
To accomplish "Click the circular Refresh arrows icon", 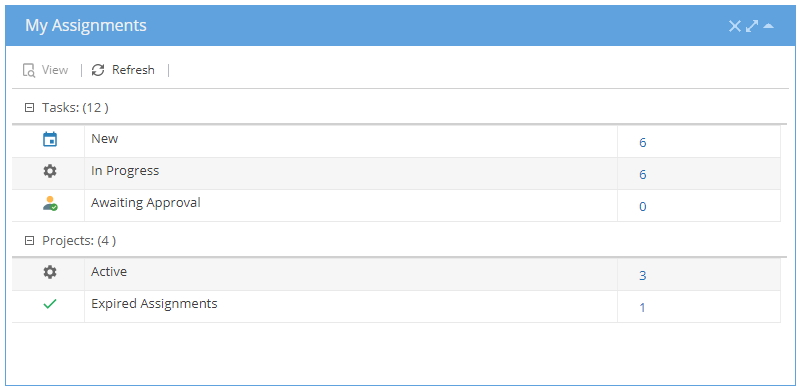I will 98,70.
